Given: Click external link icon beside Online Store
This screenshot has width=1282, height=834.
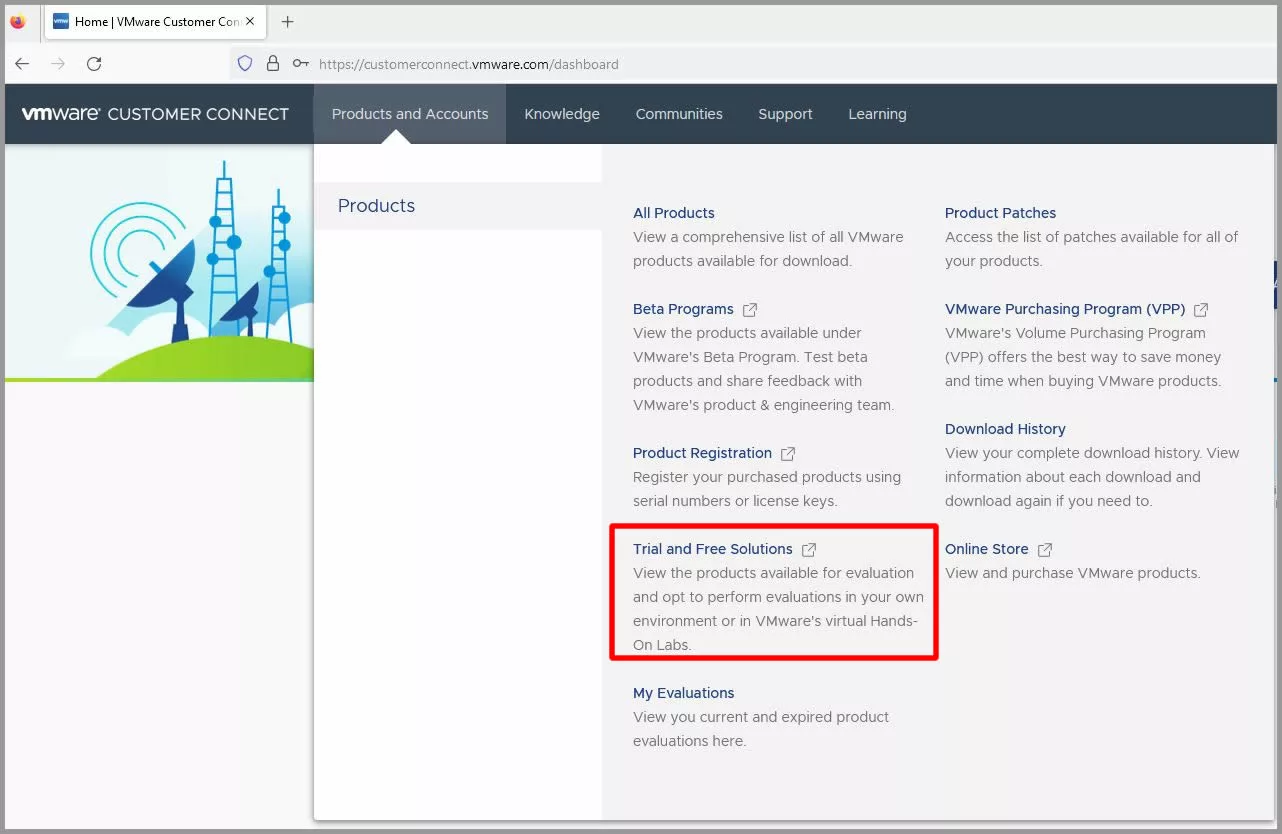Looking at the screenshot, I should click(x=1045, y=550).
